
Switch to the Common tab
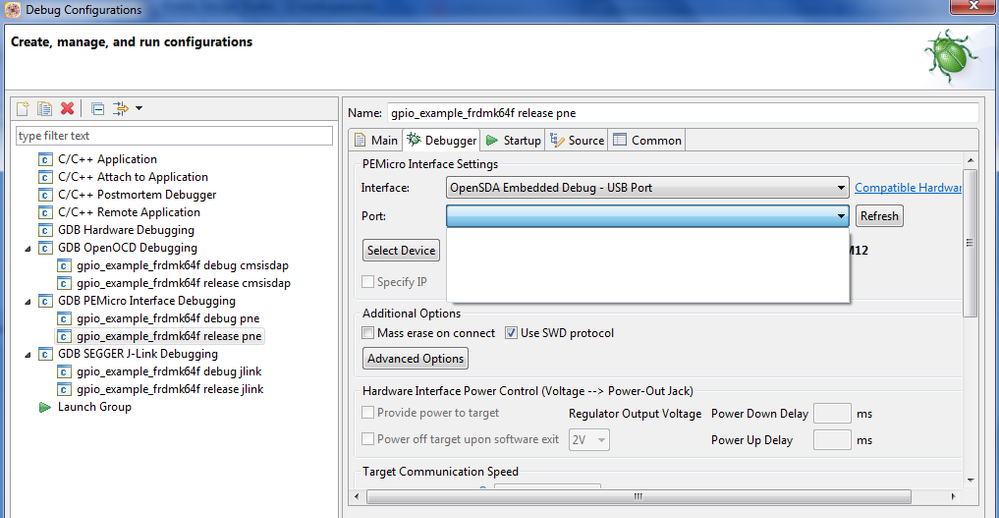tap(647, 140)
